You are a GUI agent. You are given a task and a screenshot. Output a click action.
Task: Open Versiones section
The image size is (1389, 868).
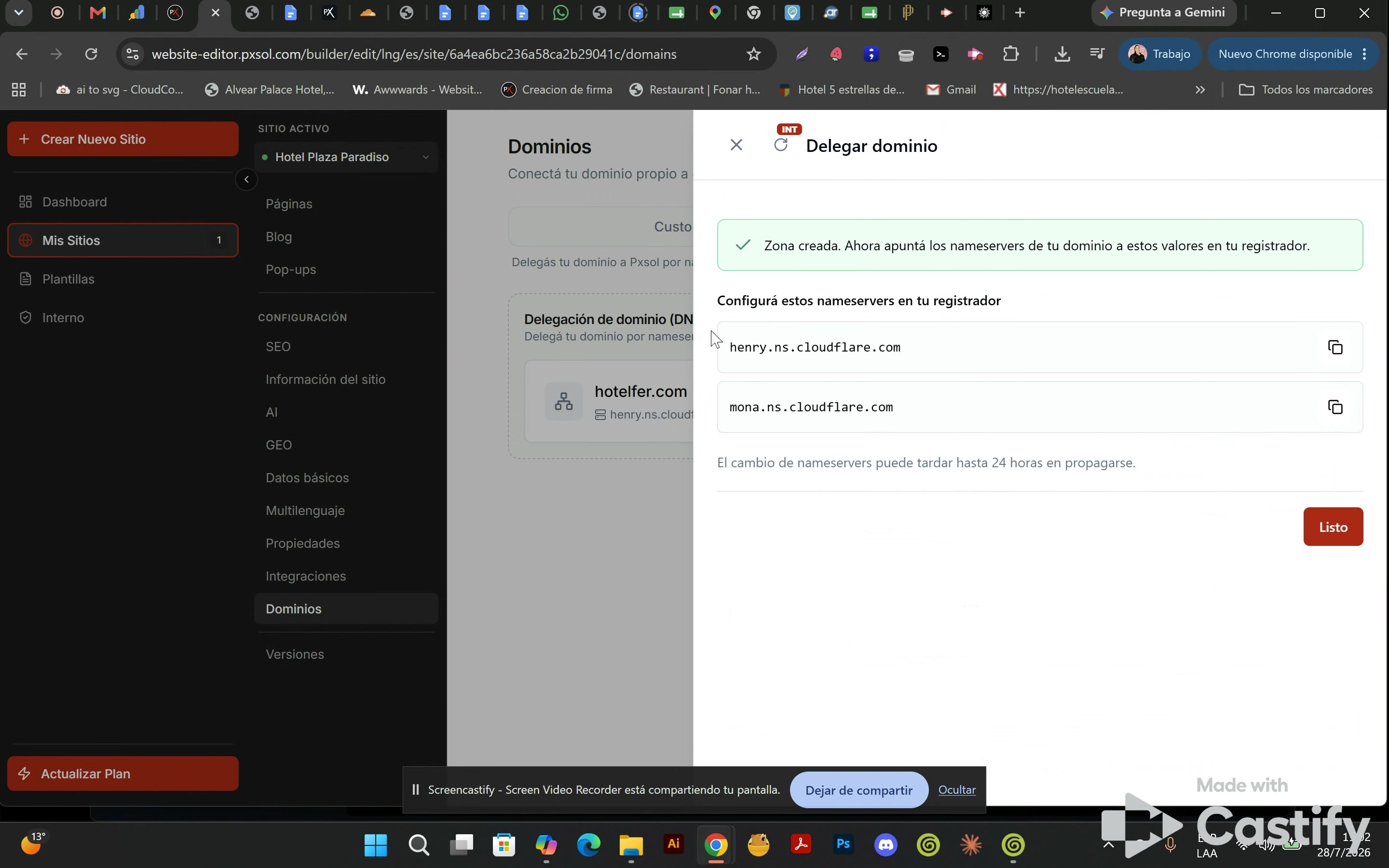click(x=346, y=654)
